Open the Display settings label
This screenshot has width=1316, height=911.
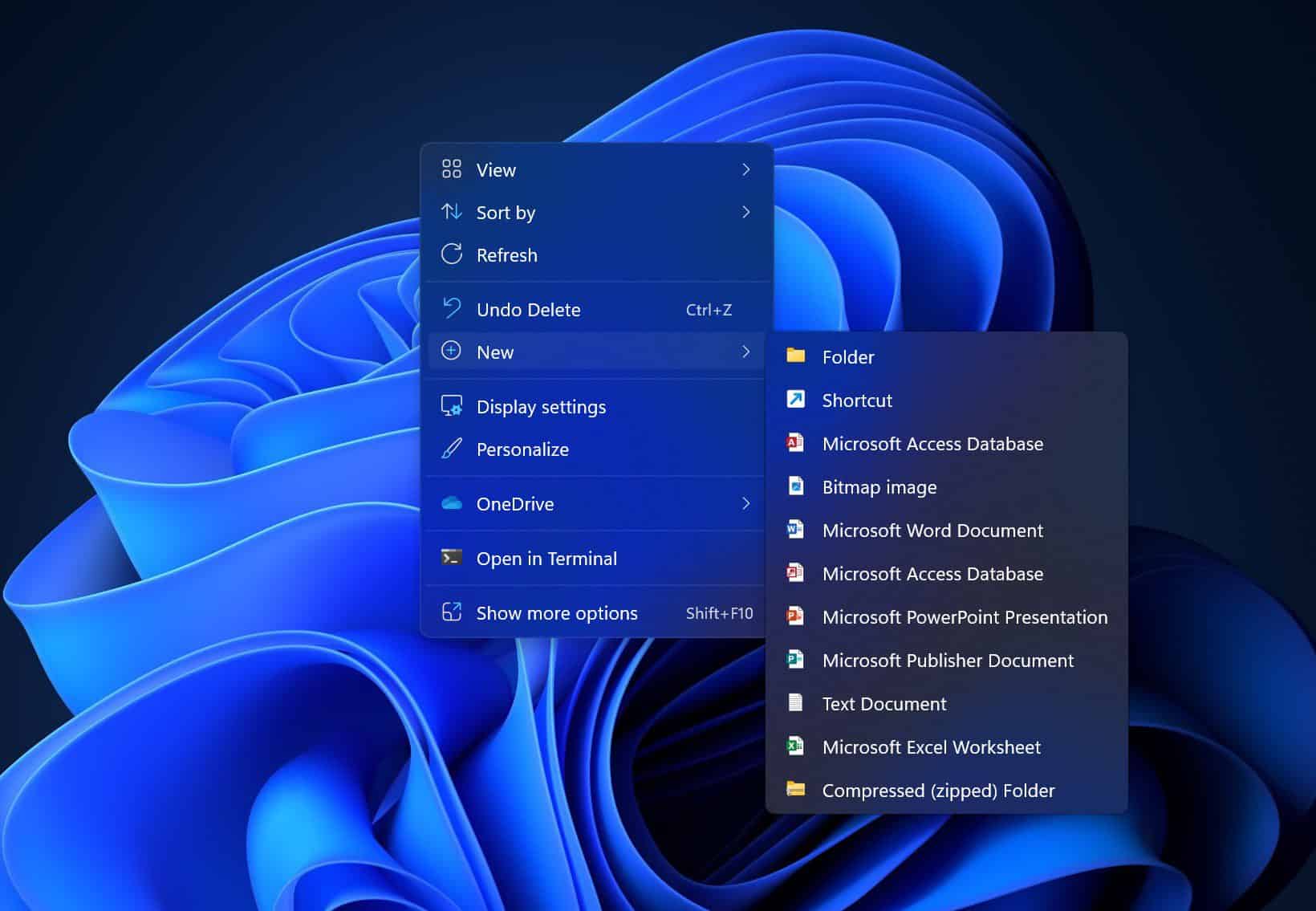[541, 407]
